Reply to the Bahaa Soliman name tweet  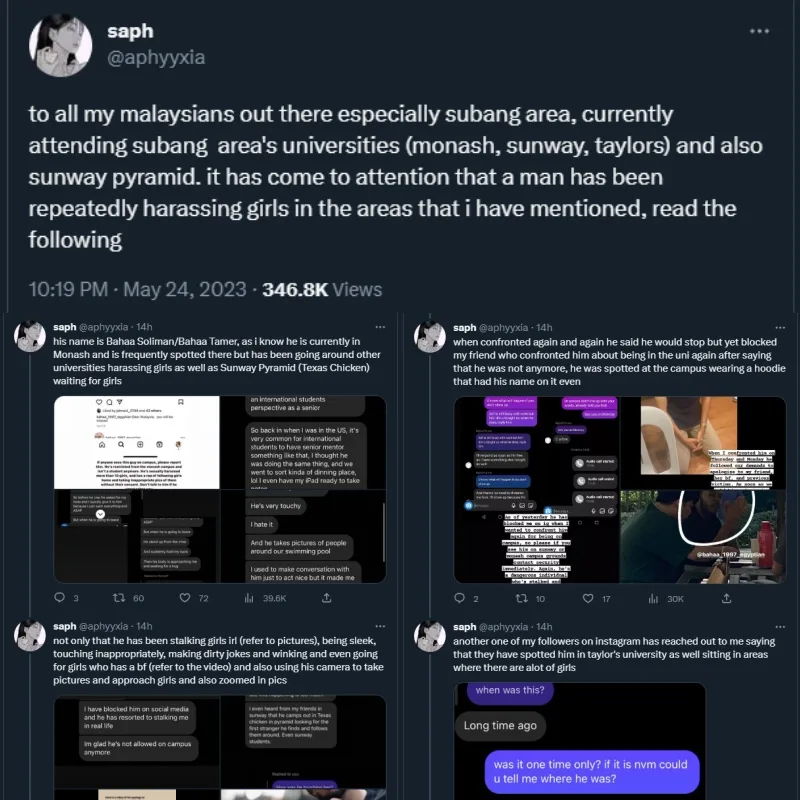60,599
